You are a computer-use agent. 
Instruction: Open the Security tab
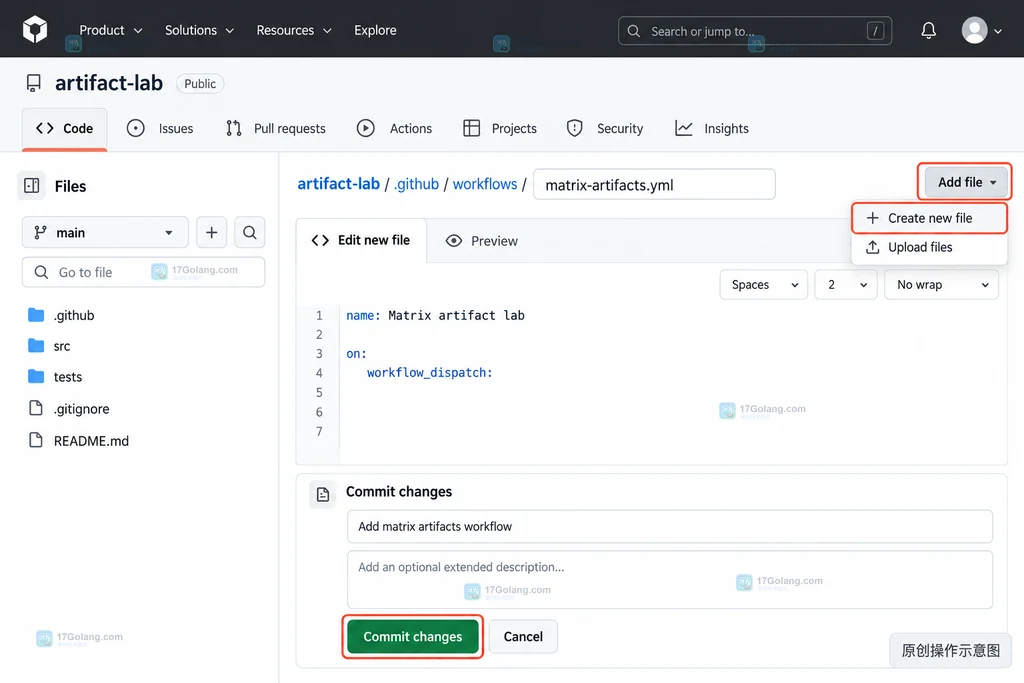click(605, 129)
